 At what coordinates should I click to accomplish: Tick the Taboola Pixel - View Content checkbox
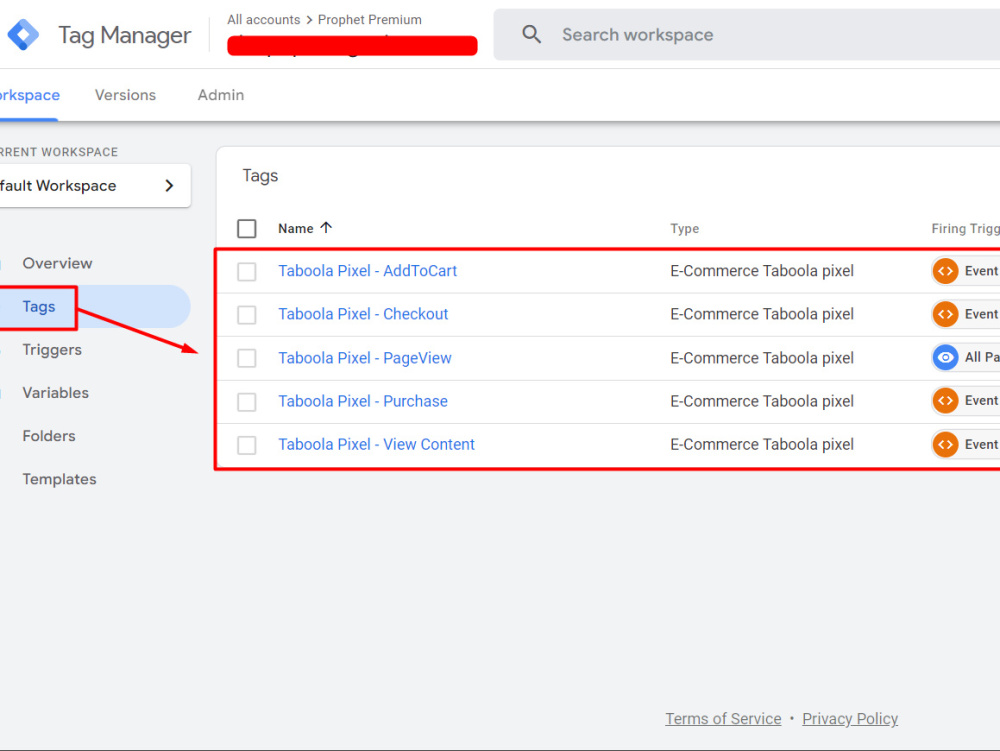click(247, 445)
